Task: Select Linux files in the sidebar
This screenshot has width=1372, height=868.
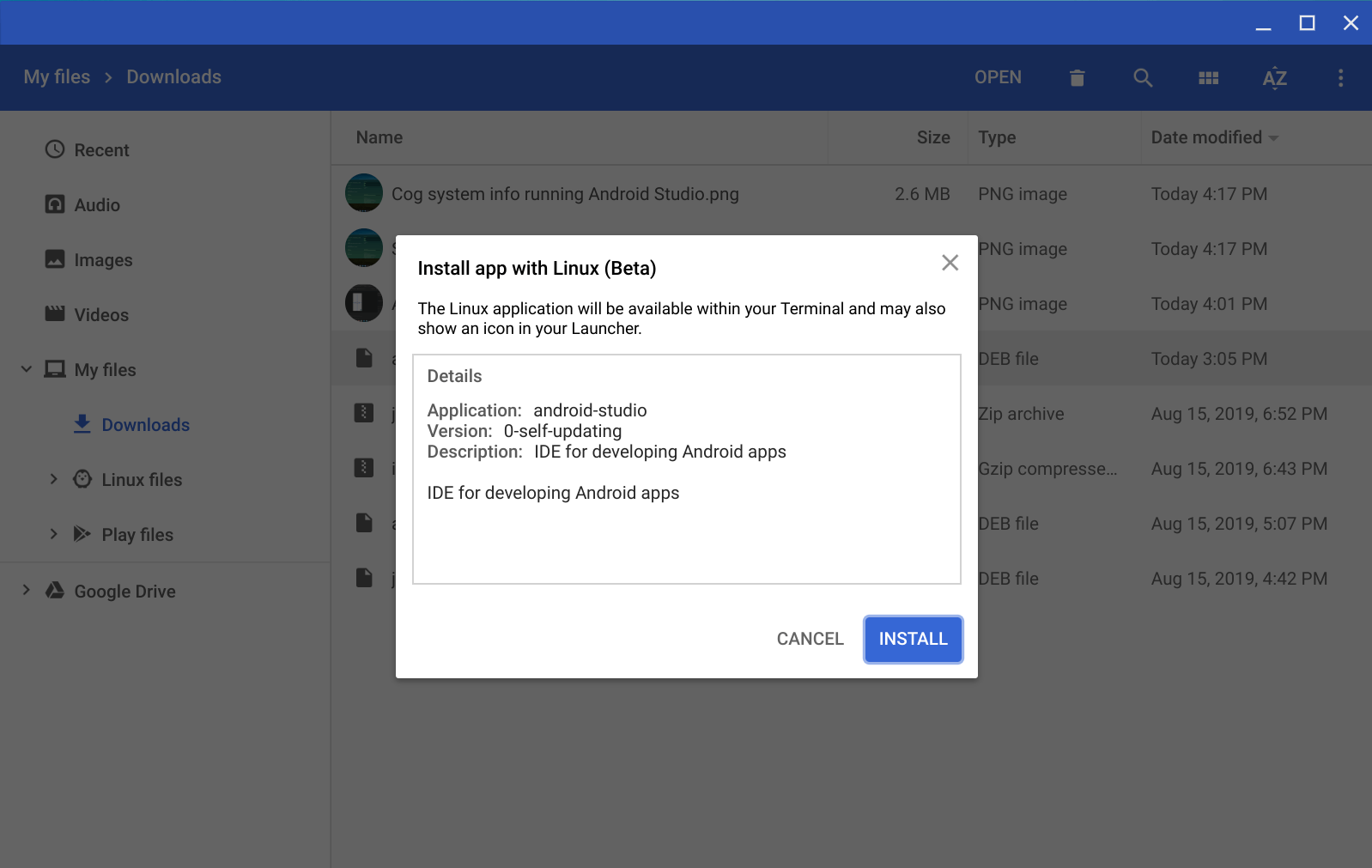Action: (142, 480)
